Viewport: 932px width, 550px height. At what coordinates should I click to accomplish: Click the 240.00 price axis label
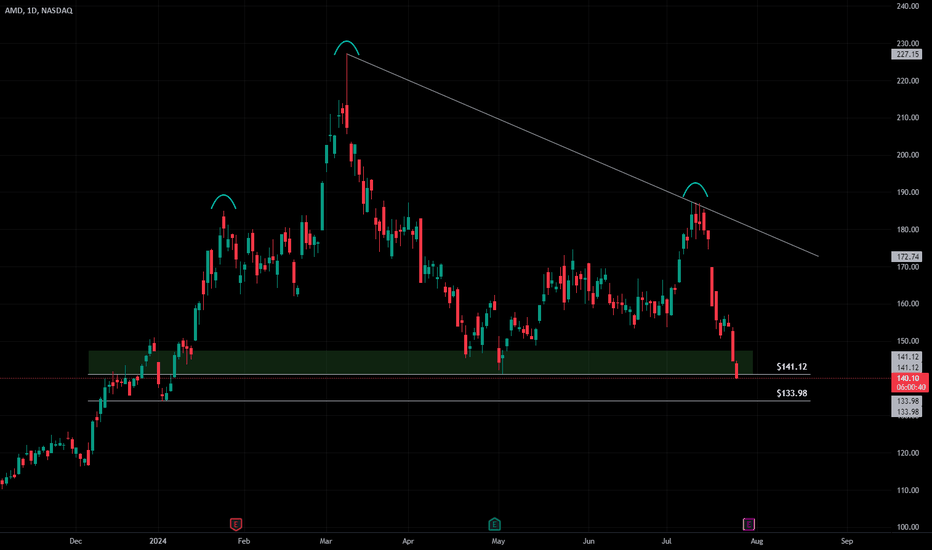pos(908,6)
